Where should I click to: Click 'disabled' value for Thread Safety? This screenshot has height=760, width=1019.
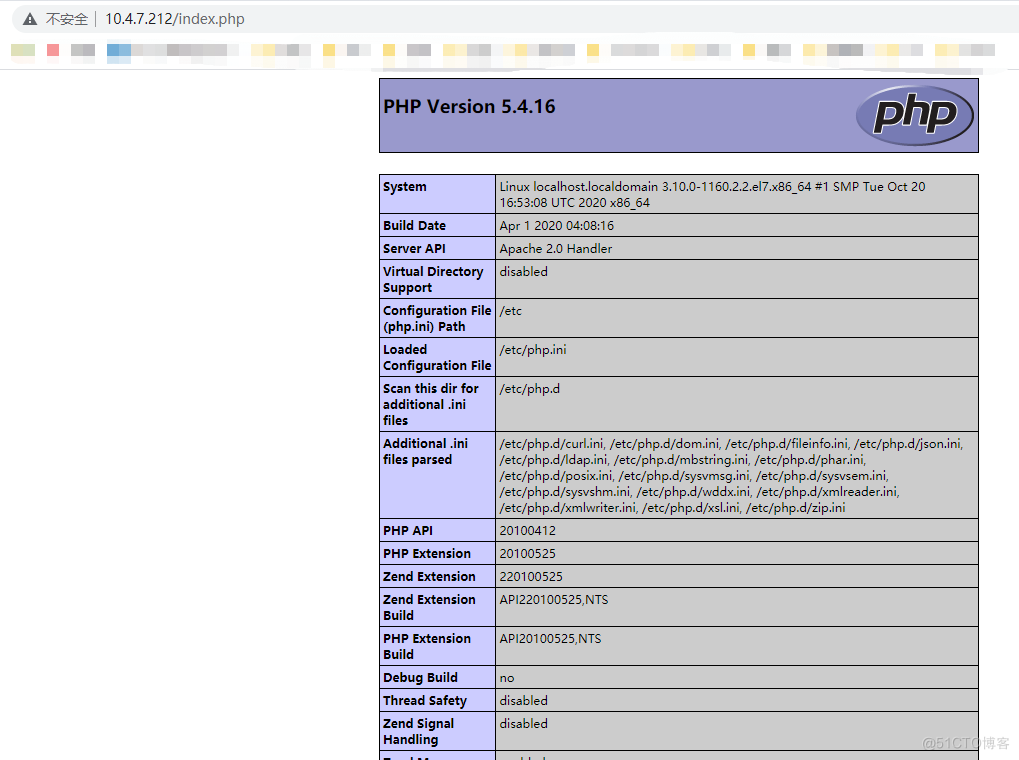524,701
